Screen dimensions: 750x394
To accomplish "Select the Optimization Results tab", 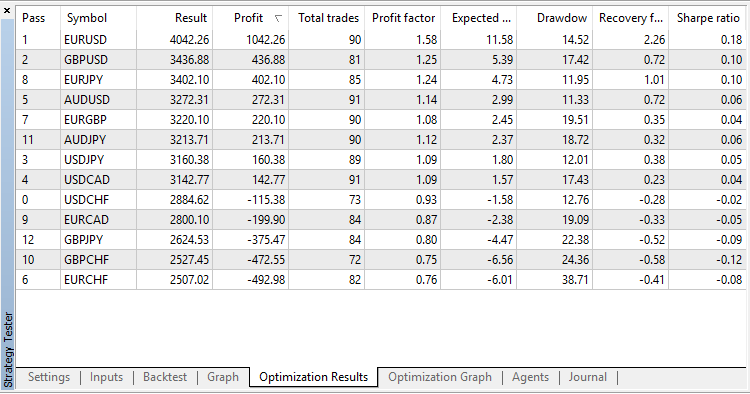I will (313, 377).
